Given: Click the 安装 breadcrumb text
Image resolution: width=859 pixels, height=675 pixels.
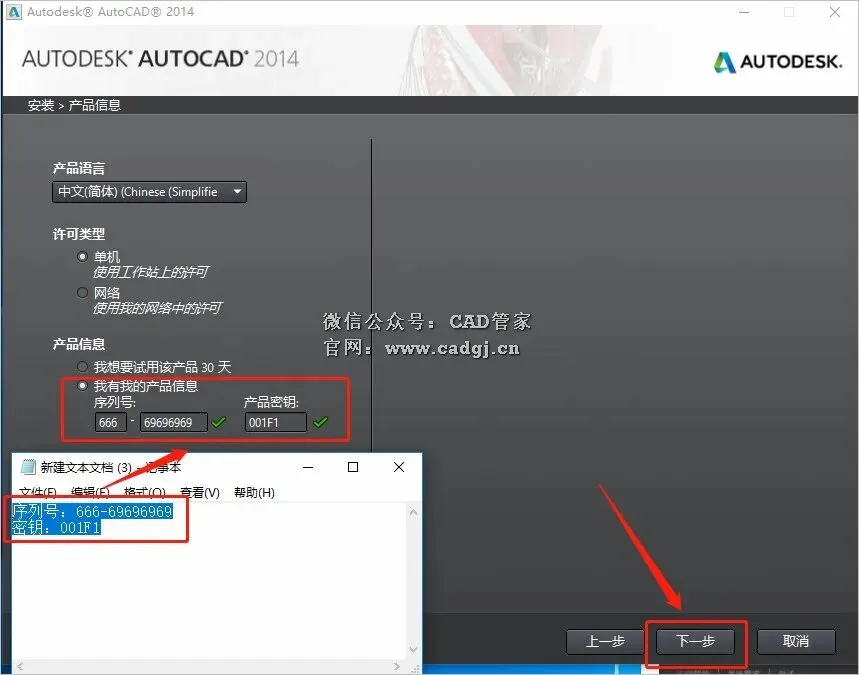Looking at the screenshot, I should [x=41, y=105].
